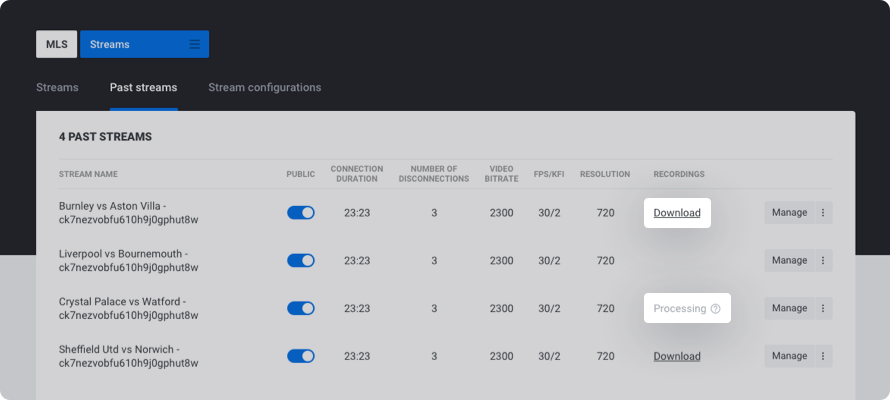Click the MLS organization button
The width and height of the screenshot is (890, 400).
56,44
